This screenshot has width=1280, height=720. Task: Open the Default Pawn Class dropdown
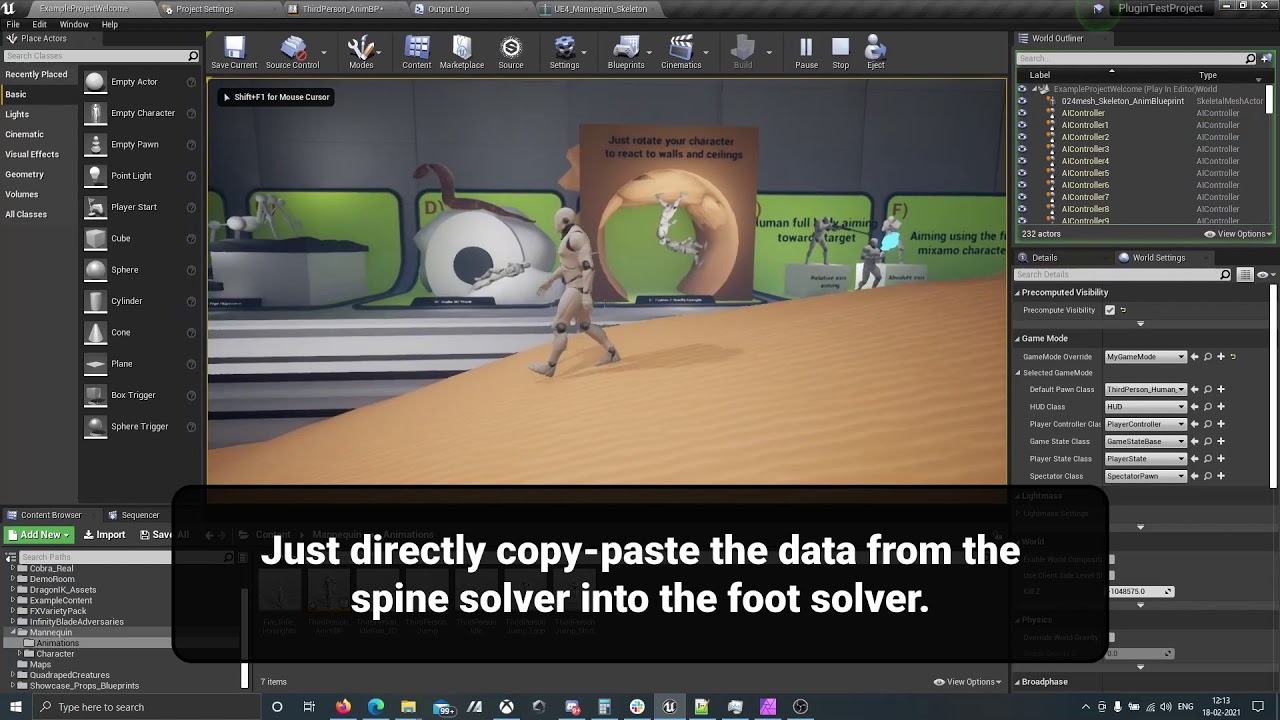[x=1145, y=389]
